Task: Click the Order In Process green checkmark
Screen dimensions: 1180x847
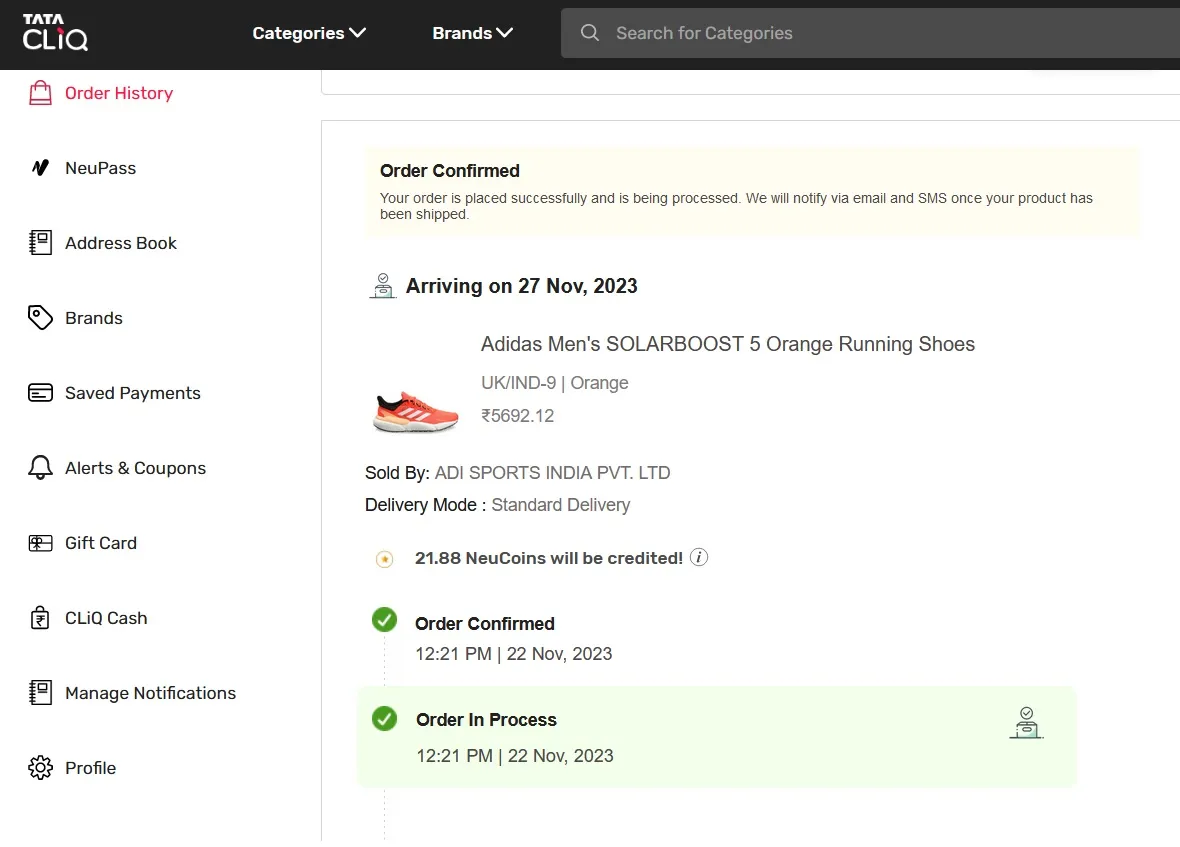Action: pos(385,718)
